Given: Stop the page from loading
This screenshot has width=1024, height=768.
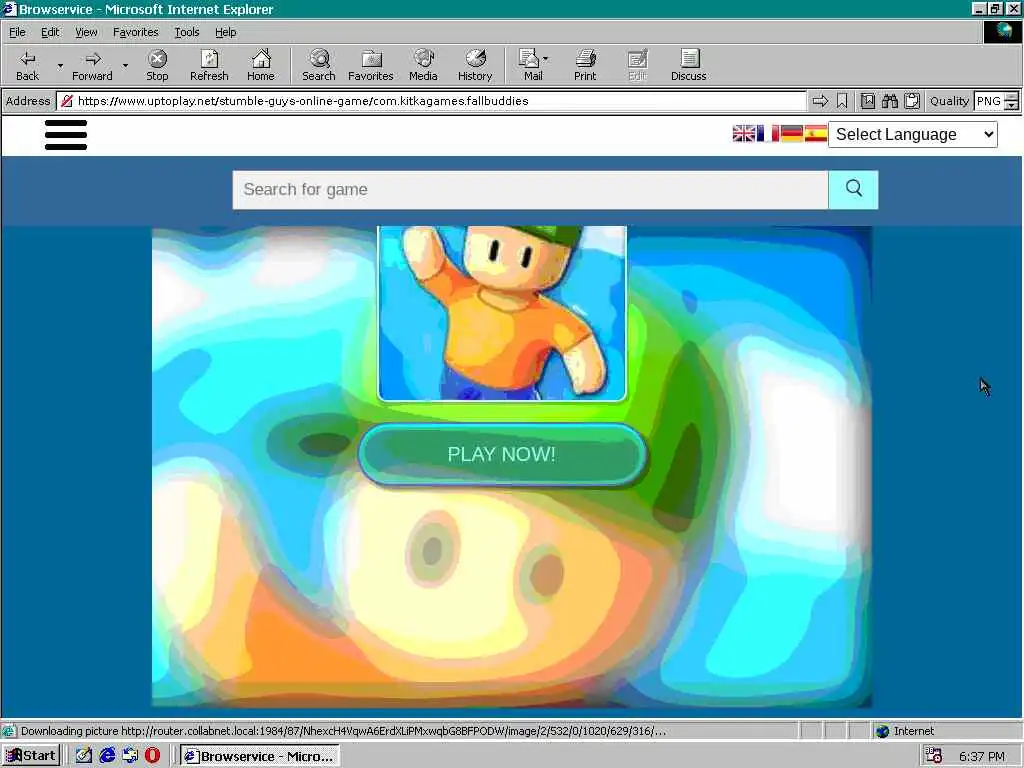Looking at the screenshot, I should (157, 65).
